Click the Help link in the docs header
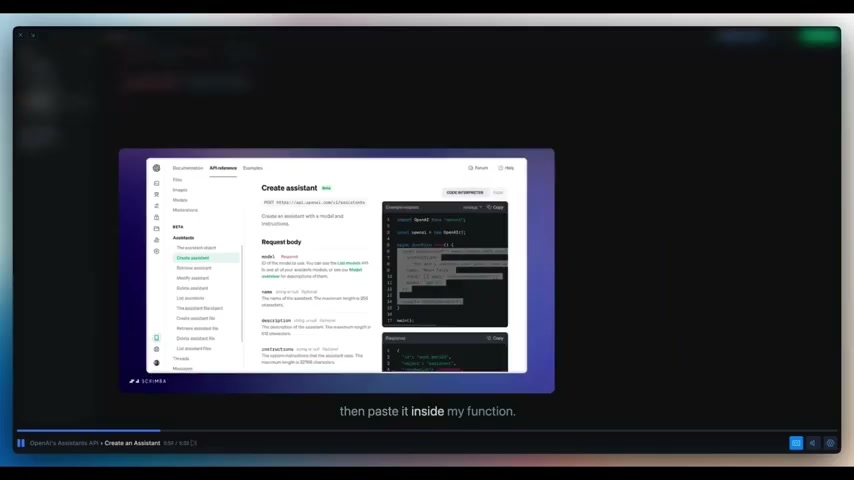 (507, 168)
